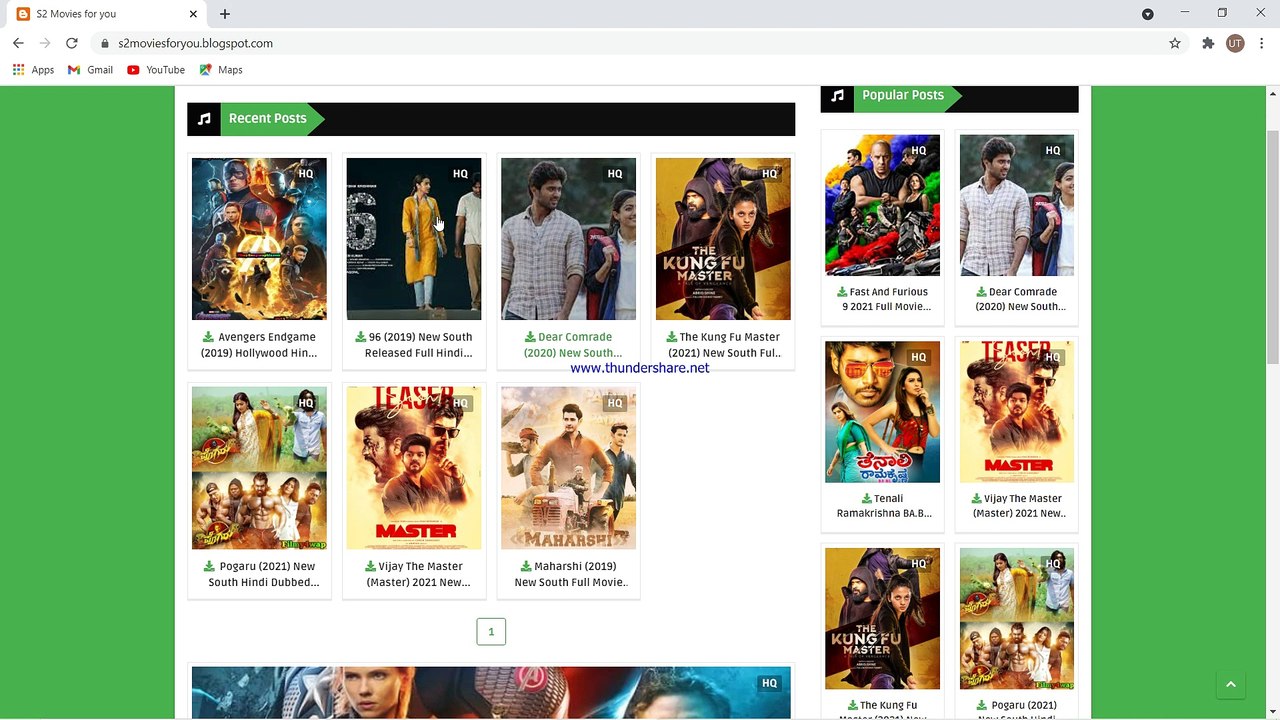Open the Vijay The Master poster in Recent Posts
The height and width of the screenshot is (720, 1280).
point(413,468)
